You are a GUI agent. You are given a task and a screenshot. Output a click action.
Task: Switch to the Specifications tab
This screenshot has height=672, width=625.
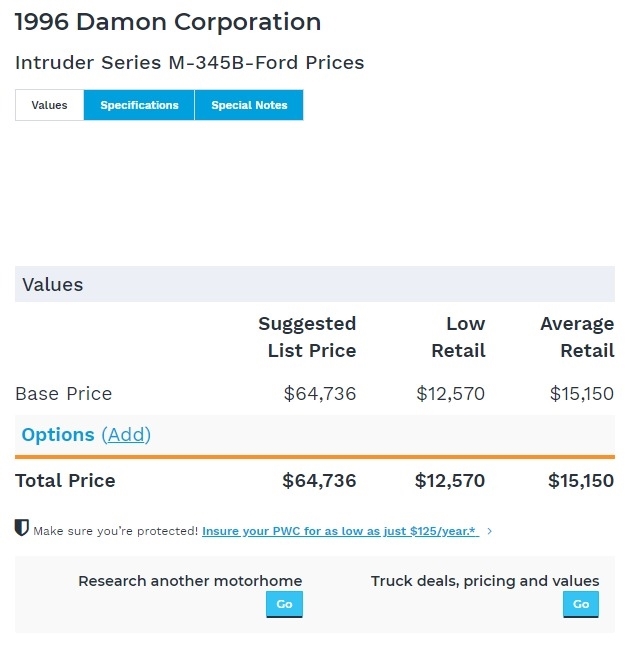click(139, 105)
